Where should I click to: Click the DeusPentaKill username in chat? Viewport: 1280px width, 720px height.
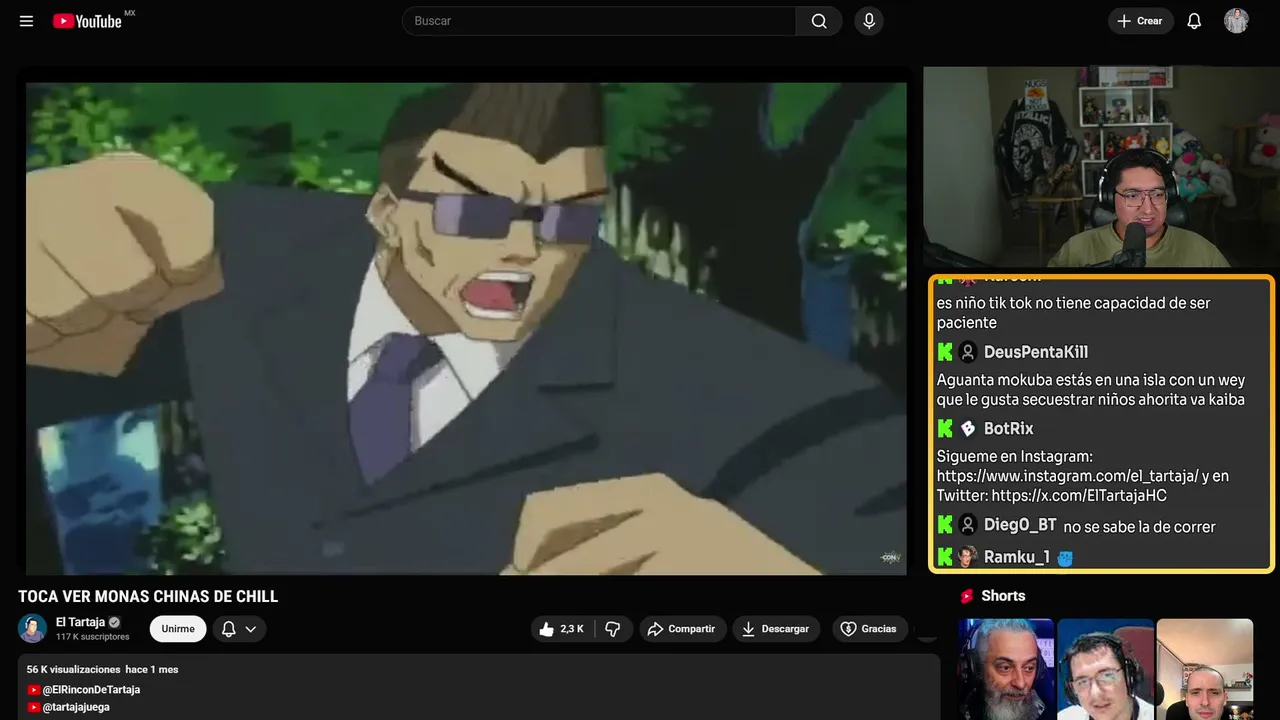[1036, 352]
